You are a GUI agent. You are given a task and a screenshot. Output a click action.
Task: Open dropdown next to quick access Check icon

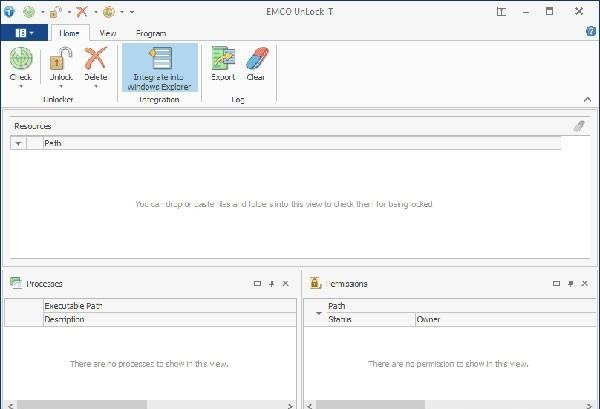(x=42, y=12)
